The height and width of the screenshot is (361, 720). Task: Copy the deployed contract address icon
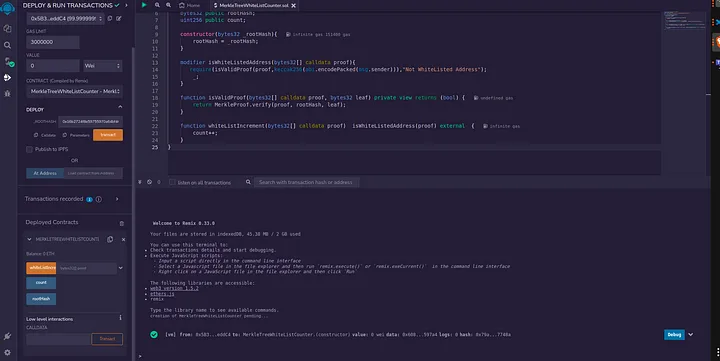click(x=110, y=239)
